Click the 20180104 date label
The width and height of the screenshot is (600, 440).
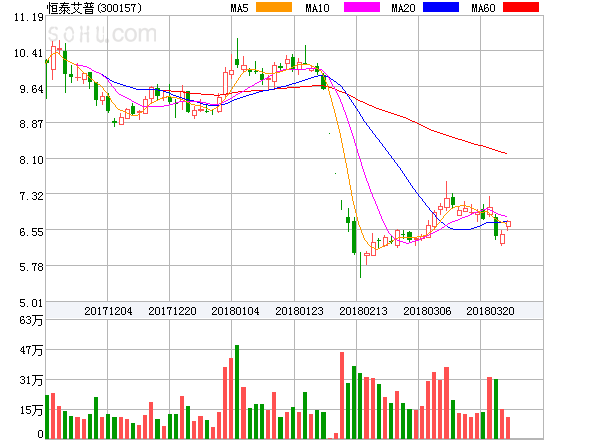pos(235,311)
